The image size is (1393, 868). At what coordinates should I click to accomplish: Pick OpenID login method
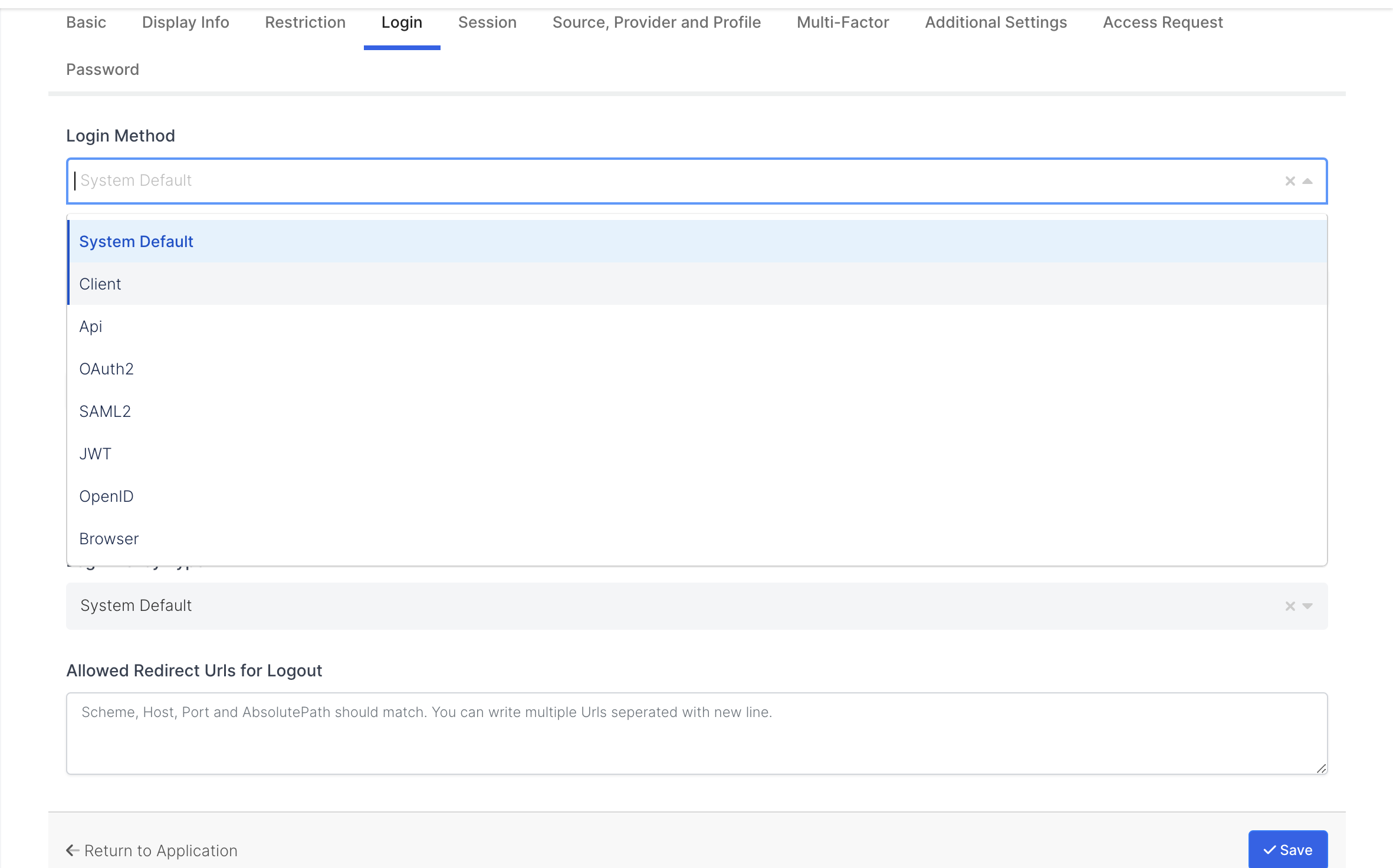[106, 497]
